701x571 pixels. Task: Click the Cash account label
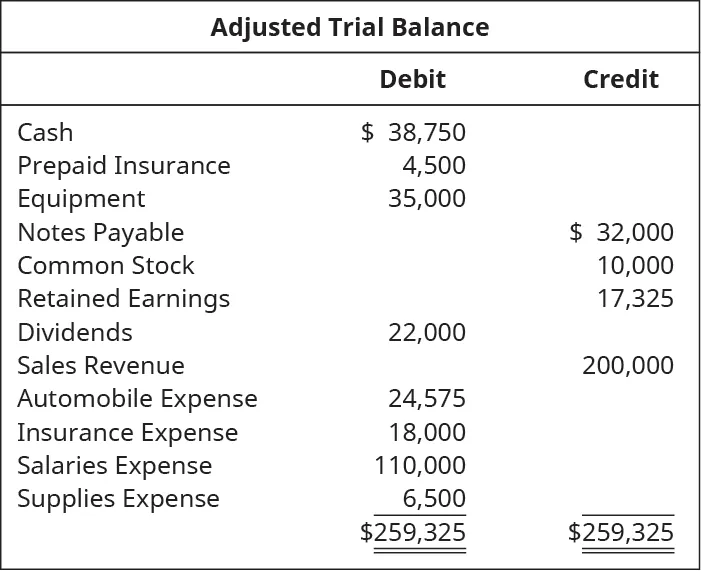[x=46, y=133]
